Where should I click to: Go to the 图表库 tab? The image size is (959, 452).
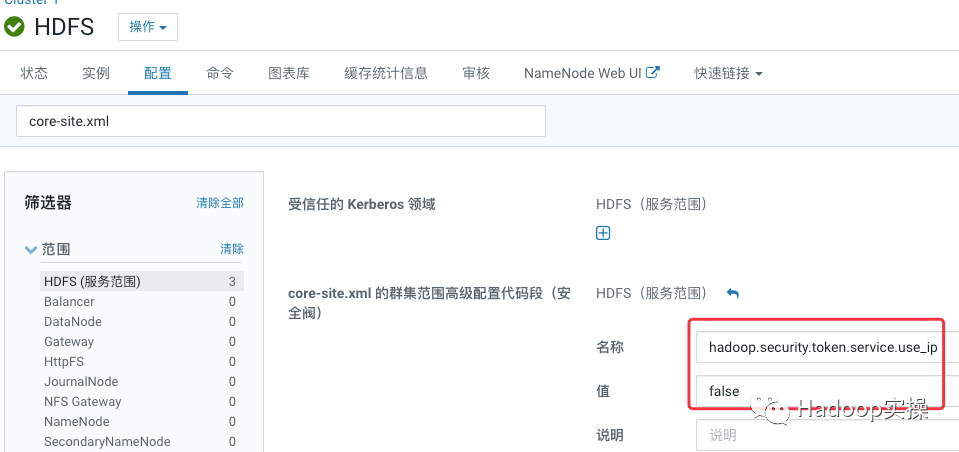click(x=289, y=73)
